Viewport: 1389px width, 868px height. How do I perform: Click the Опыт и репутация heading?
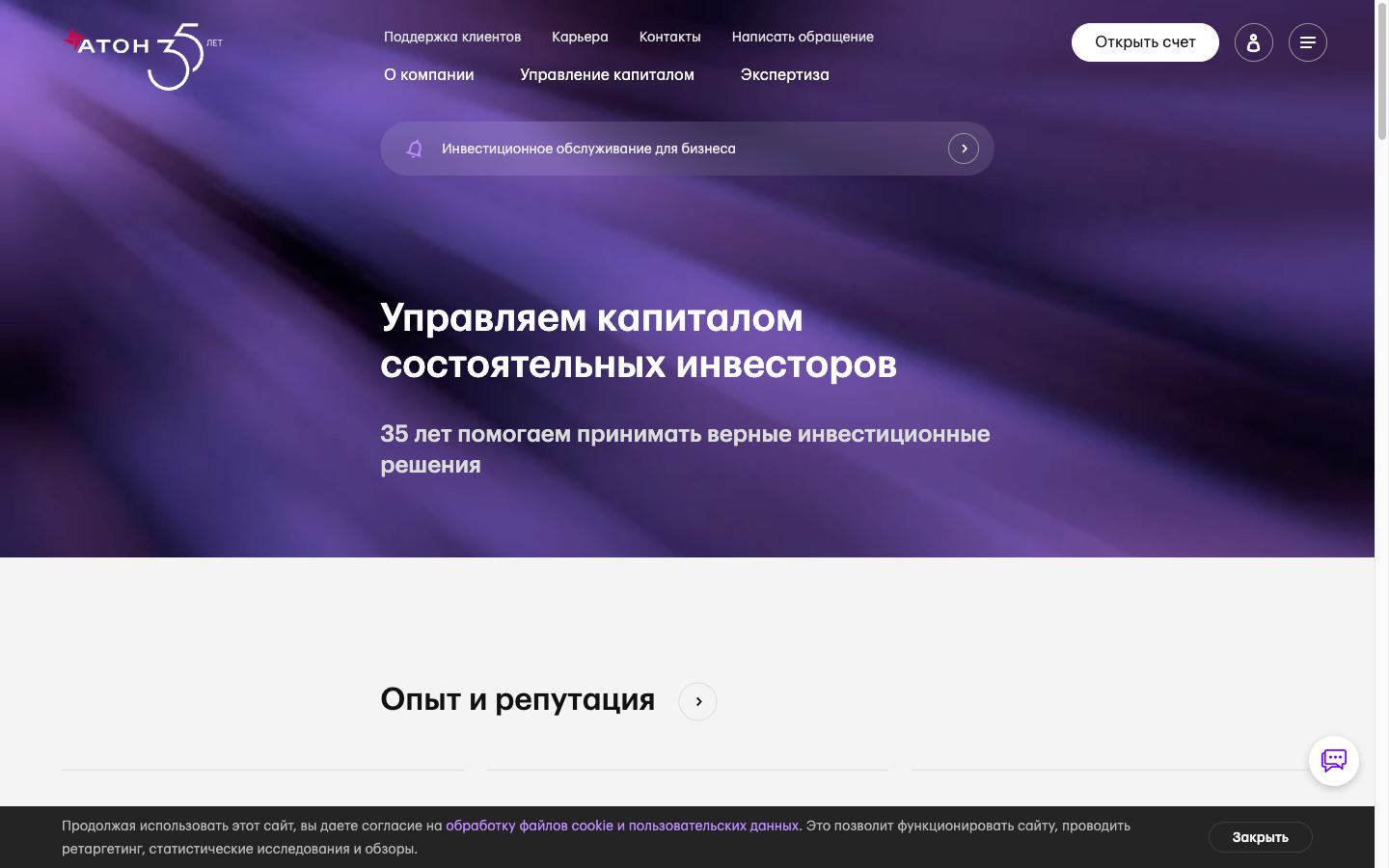[x=517, y=699]
